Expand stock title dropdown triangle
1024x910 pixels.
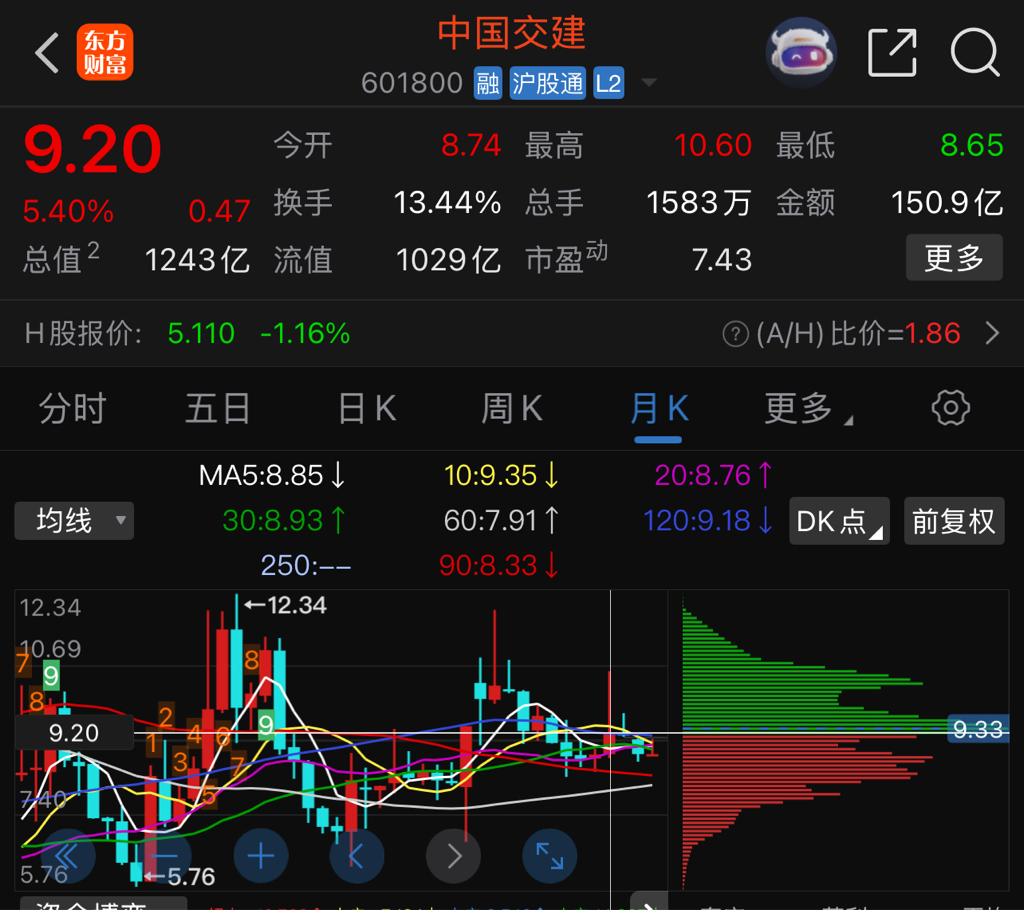[x=649, y=82]
